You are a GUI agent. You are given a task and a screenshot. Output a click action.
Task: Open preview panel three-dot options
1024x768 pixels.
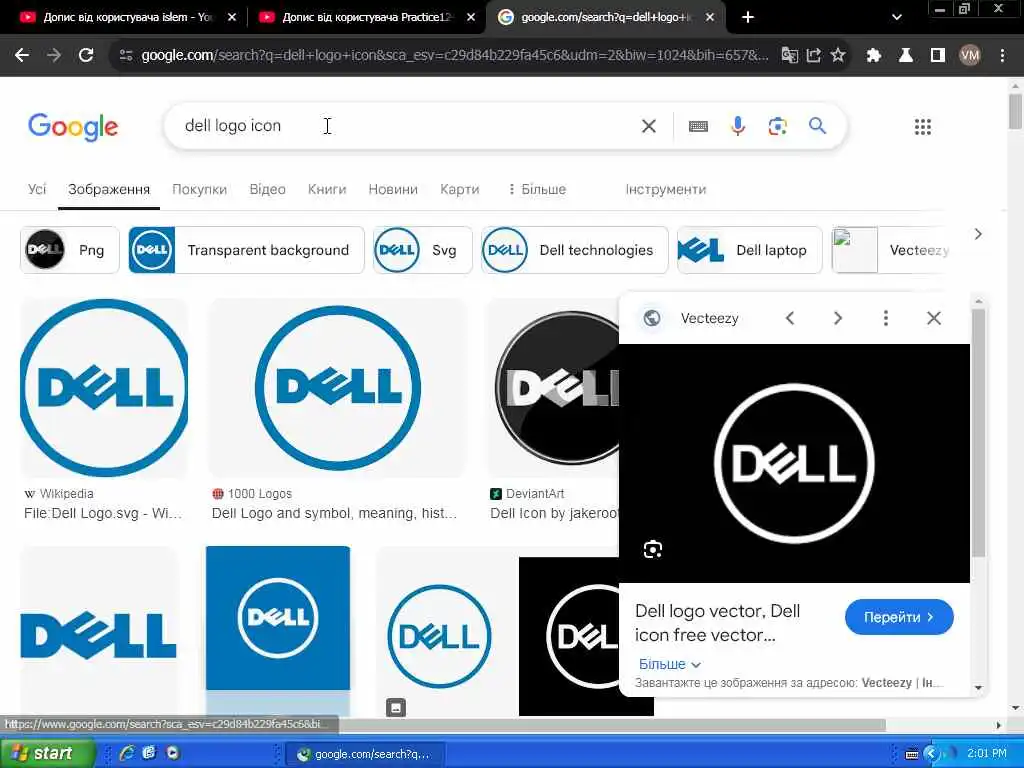pos(886,318)
